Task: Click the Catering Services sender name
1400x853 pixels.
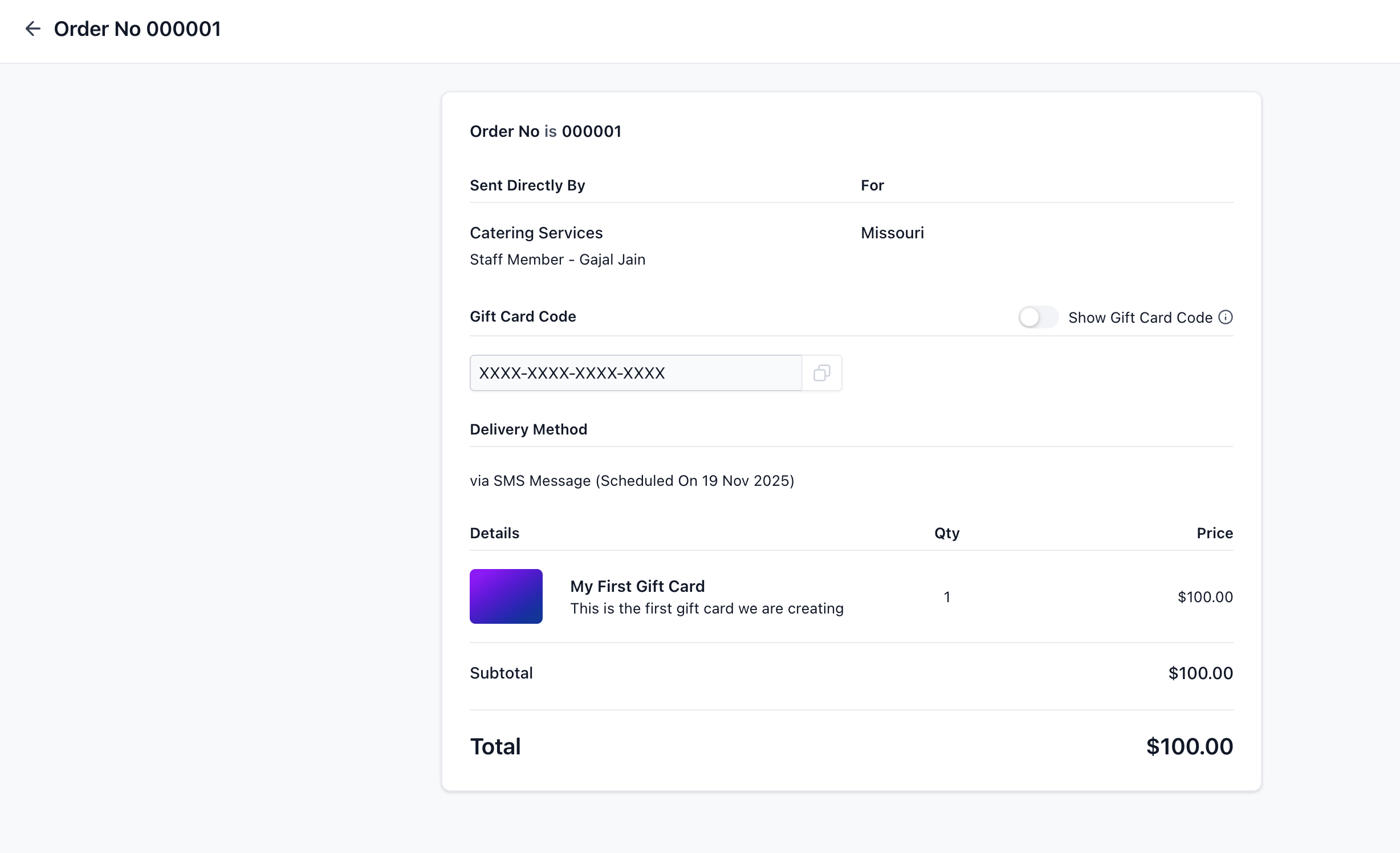Action: [536, 233]
